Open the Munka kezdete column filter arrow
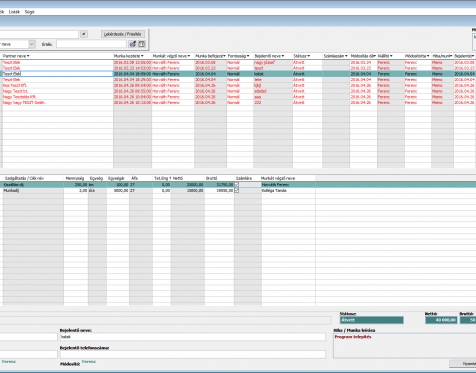Image resolution: width=476 pixels, height=373 pixels. (x=142, y=56)
